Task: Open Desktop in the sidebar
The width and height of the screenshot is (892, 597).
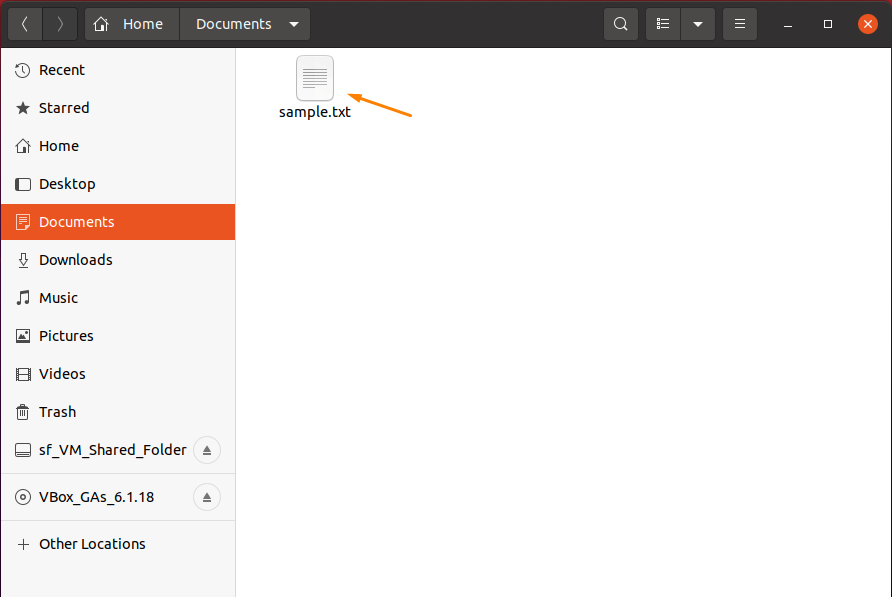Action: pos(118,184)
